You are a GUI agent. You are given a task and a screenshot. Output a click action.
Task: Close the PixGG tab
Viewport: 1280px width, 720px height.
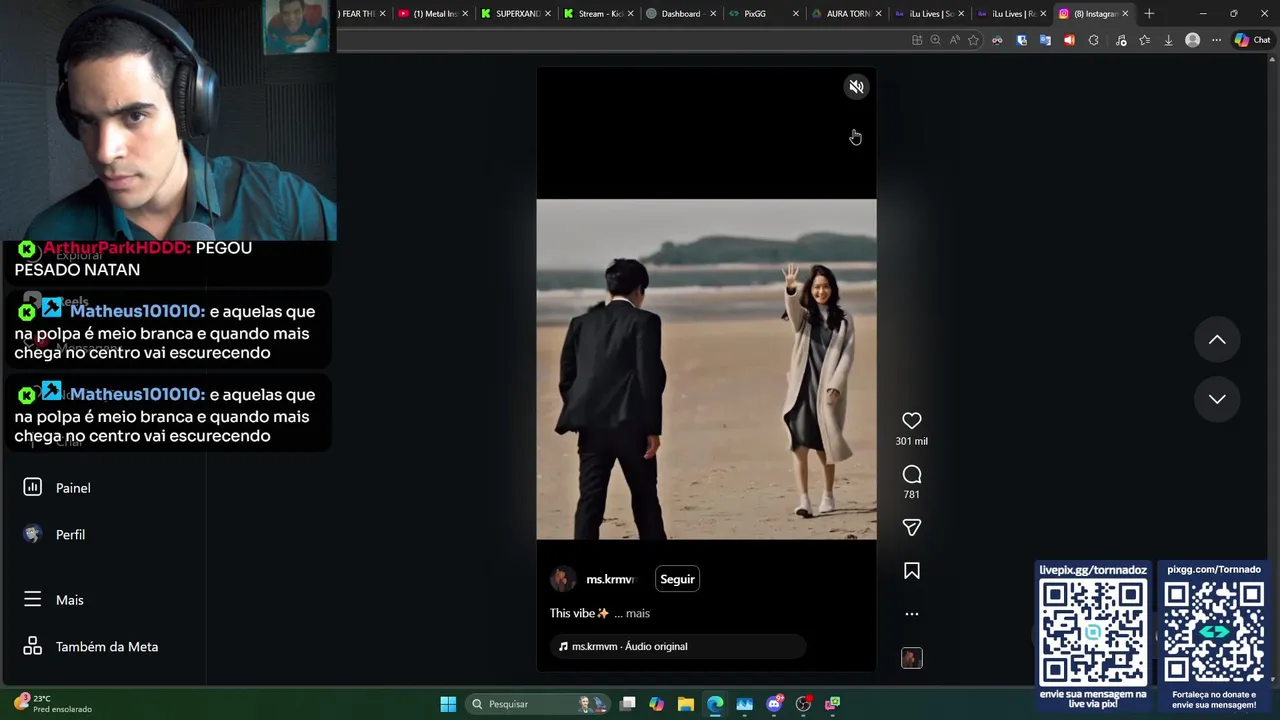tap(796, 14)
